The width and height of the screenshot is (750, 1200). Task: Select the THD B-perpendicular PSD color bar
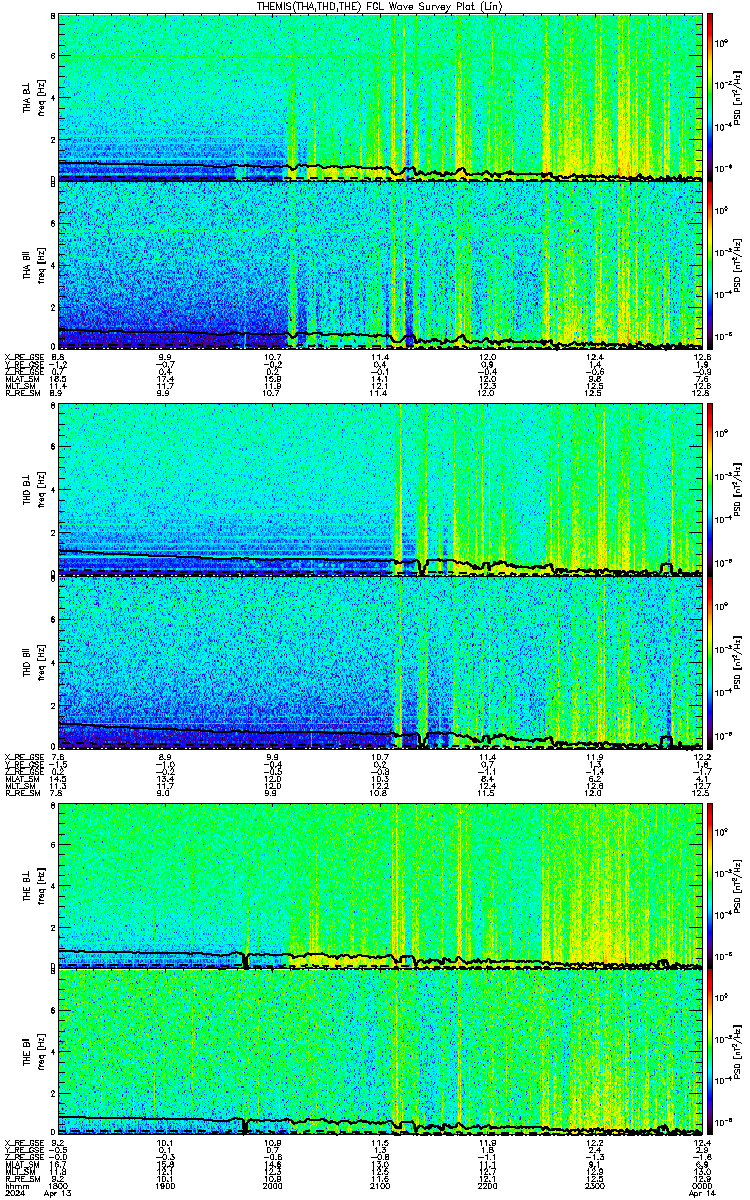tap(710, 492)
